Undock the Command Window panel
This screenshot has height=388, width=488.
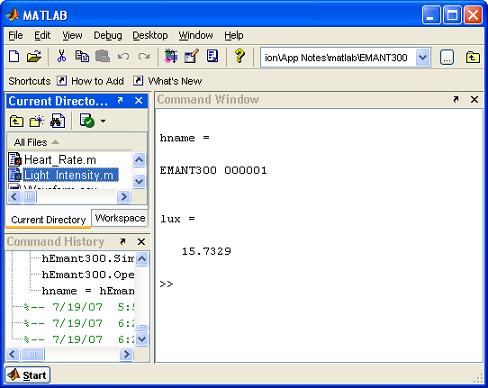456,99
